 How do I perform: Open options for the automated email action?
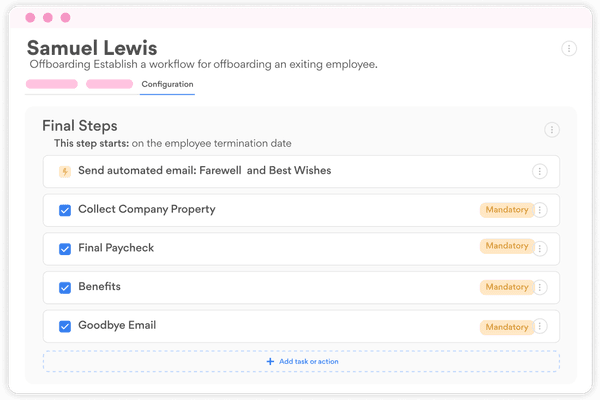[x=540, y=172]
